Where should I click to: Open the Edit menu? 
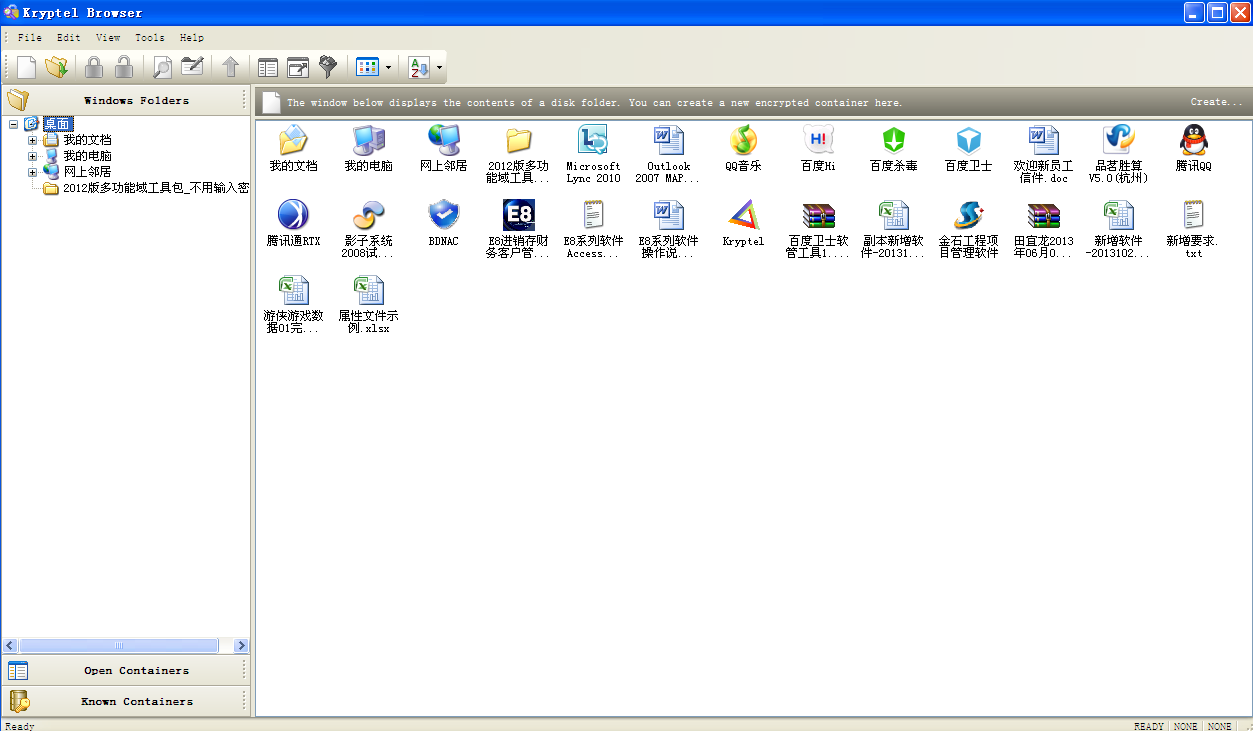(x=69, y=38)
